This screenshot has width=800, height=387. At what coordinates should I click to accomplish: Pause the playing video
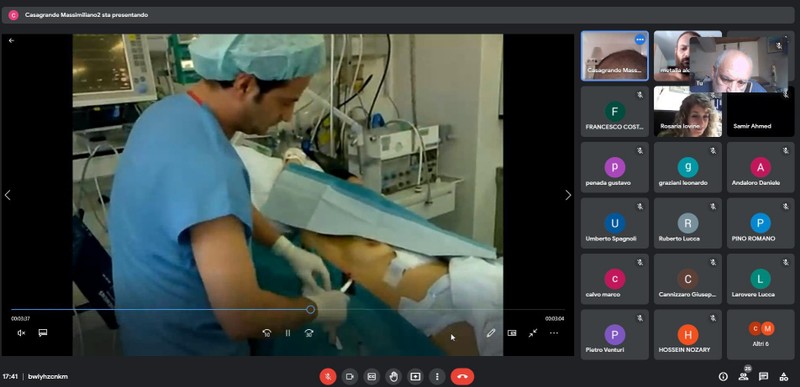288,333
